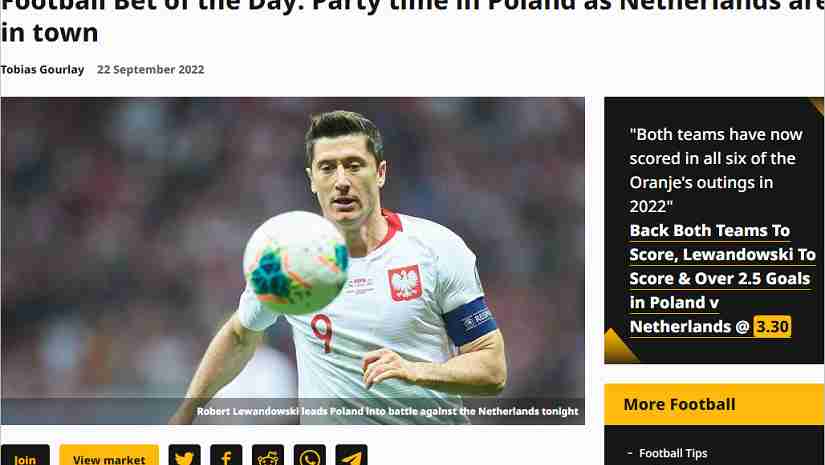
Task: Click the Robert Lewandowski photo
Action: (x=293, y=260)
